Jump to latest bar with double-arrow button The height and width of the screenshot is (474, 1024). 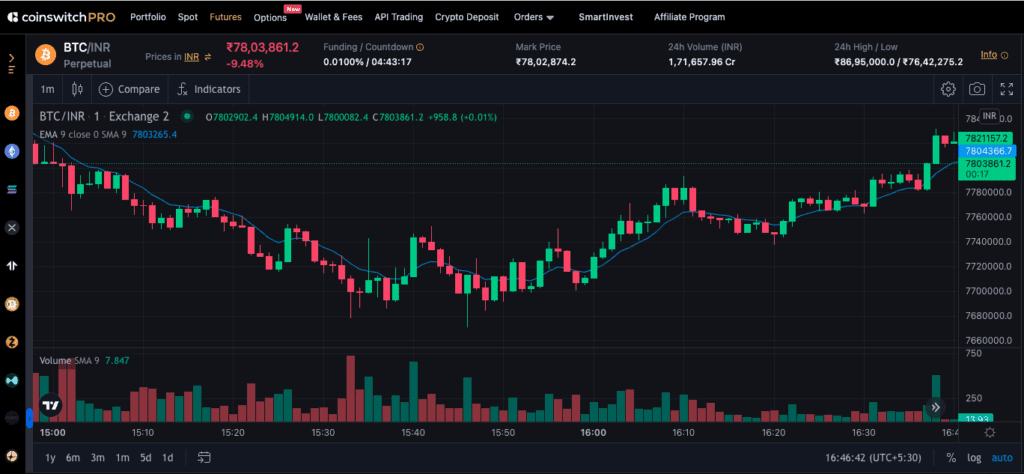pos(935,407)
